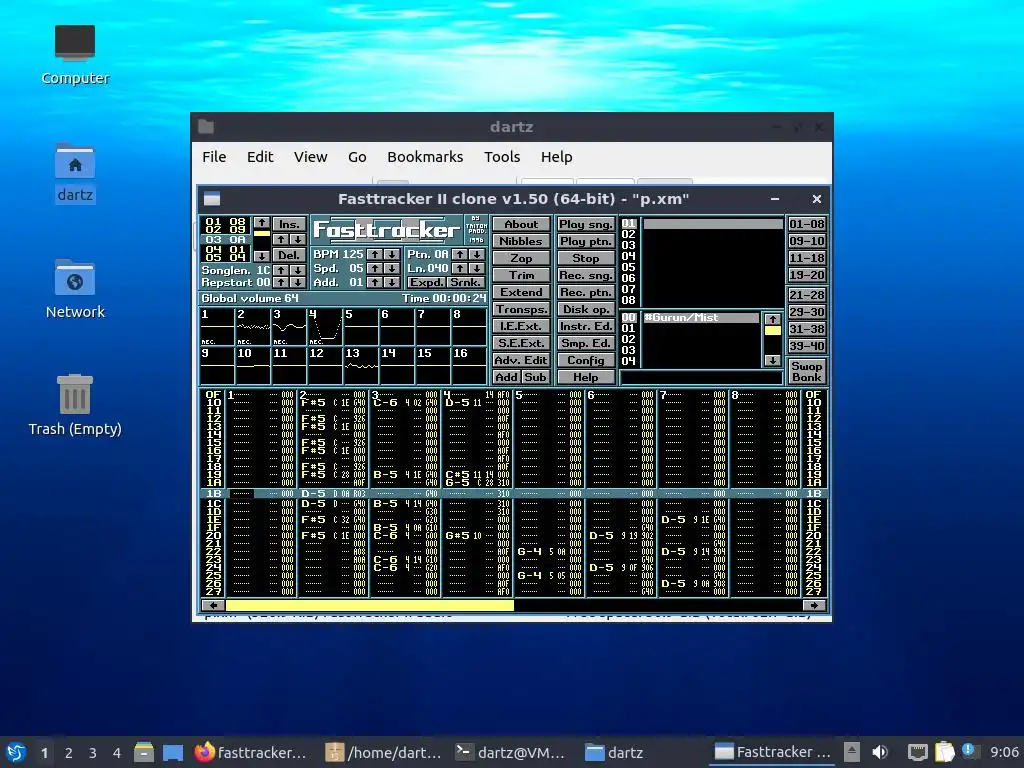Click the yellow pattern editor scrollbar thumb
The image size is (1024, 768).
[370, 605]
